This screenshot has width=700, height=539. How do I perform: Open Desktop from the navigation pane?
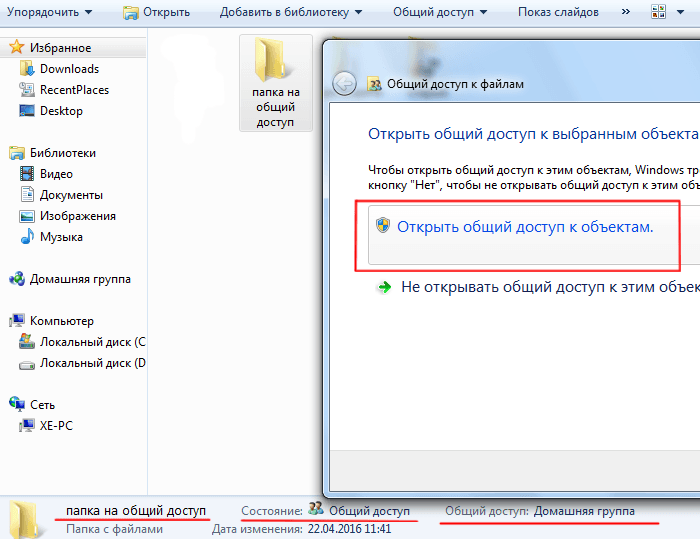pos(60,111)
